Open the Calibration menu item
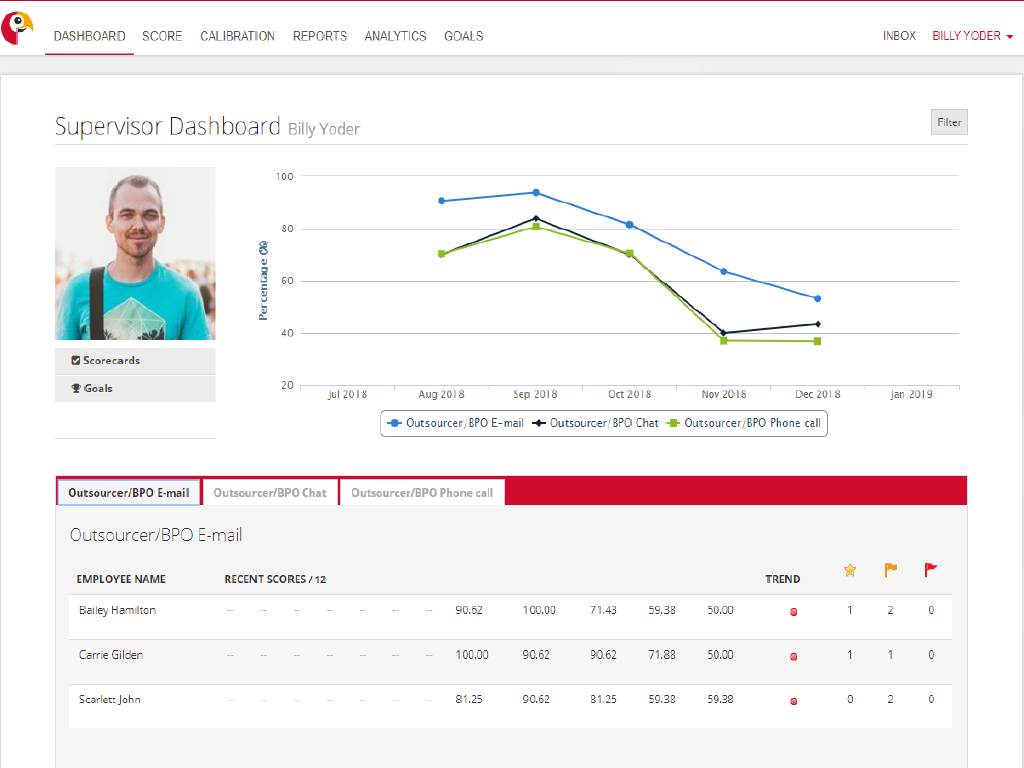This screenshot has width=1024, height=768. (x=237, y=36)
